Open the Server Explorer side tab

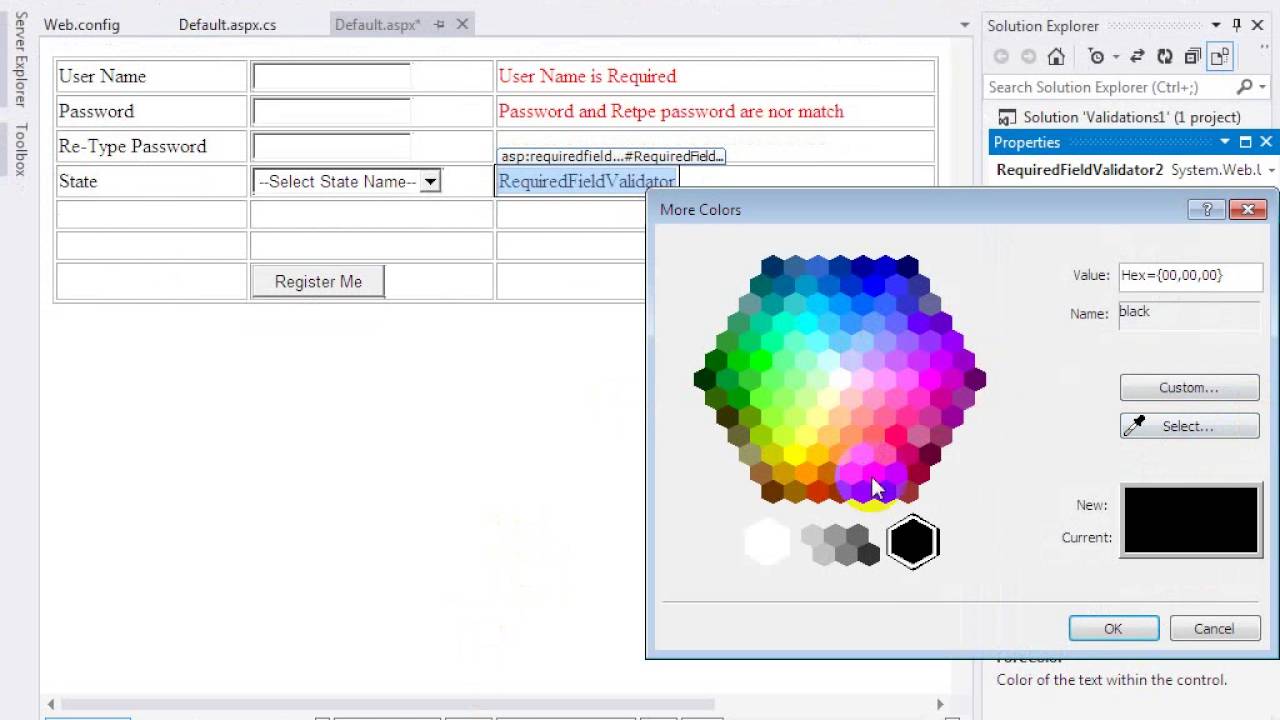point(19,59)
